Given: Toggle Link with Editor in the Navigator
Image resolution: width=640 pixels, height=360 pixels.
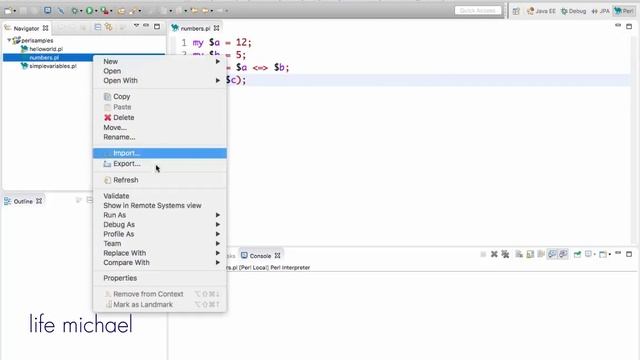Looking at the screenshot, I should pyautogui.click(x=109, y=27).
